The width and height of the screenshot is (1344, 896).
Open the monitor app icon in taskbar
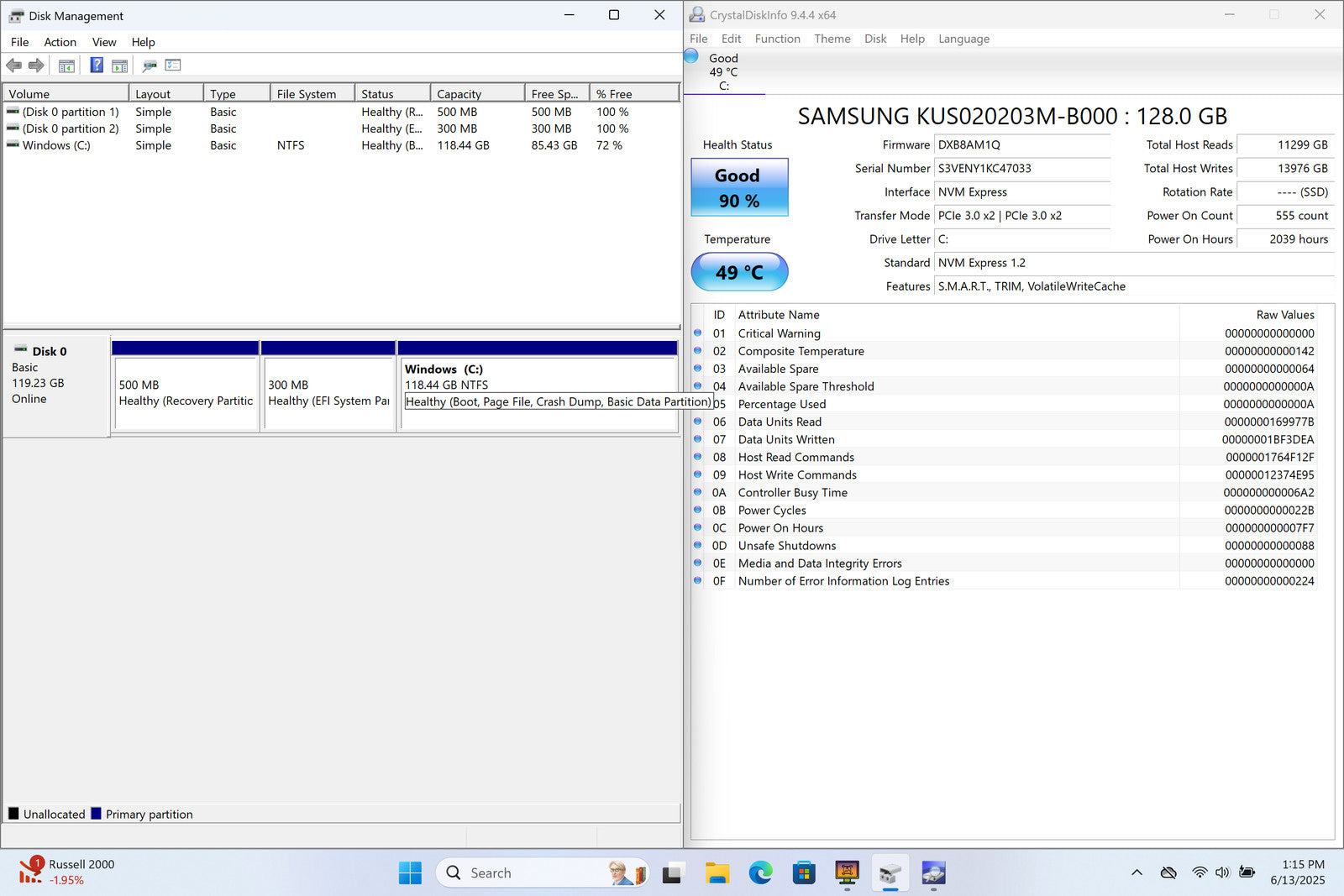click(847, 873)
